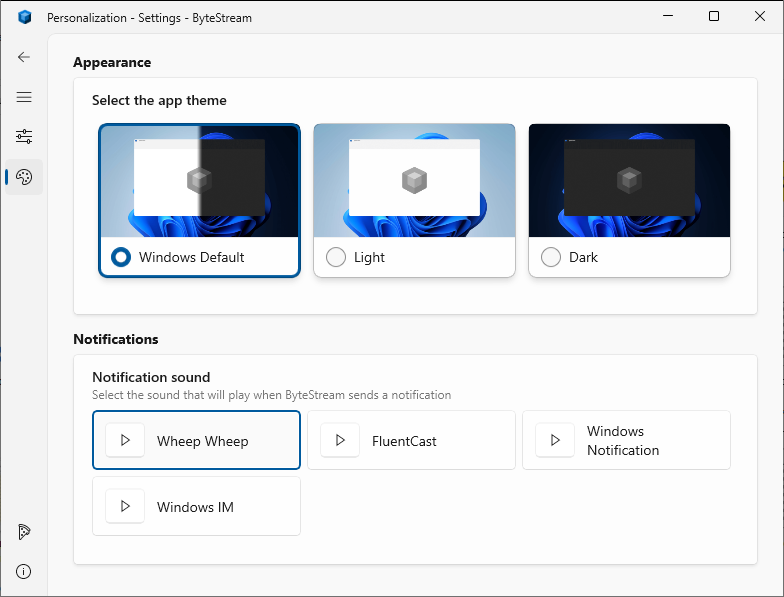Minimize the ByteStream window
The width and height of the screenshot is (784, 597).
668,16
